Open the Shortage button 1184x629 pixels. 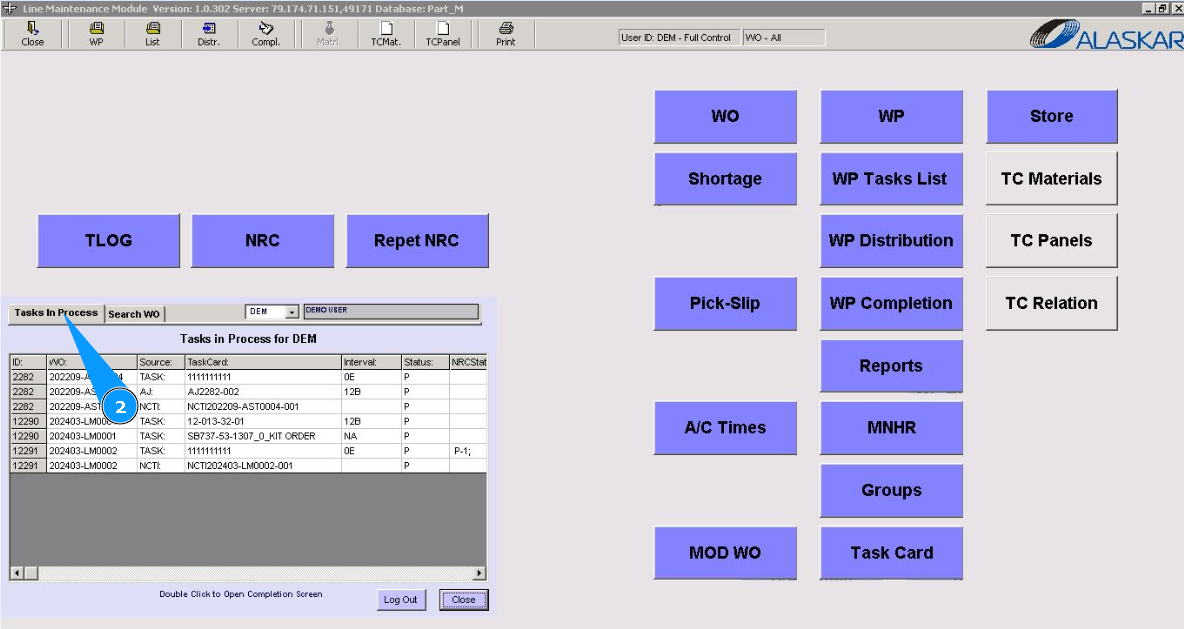pyautogui.click(x=725, y=179)
